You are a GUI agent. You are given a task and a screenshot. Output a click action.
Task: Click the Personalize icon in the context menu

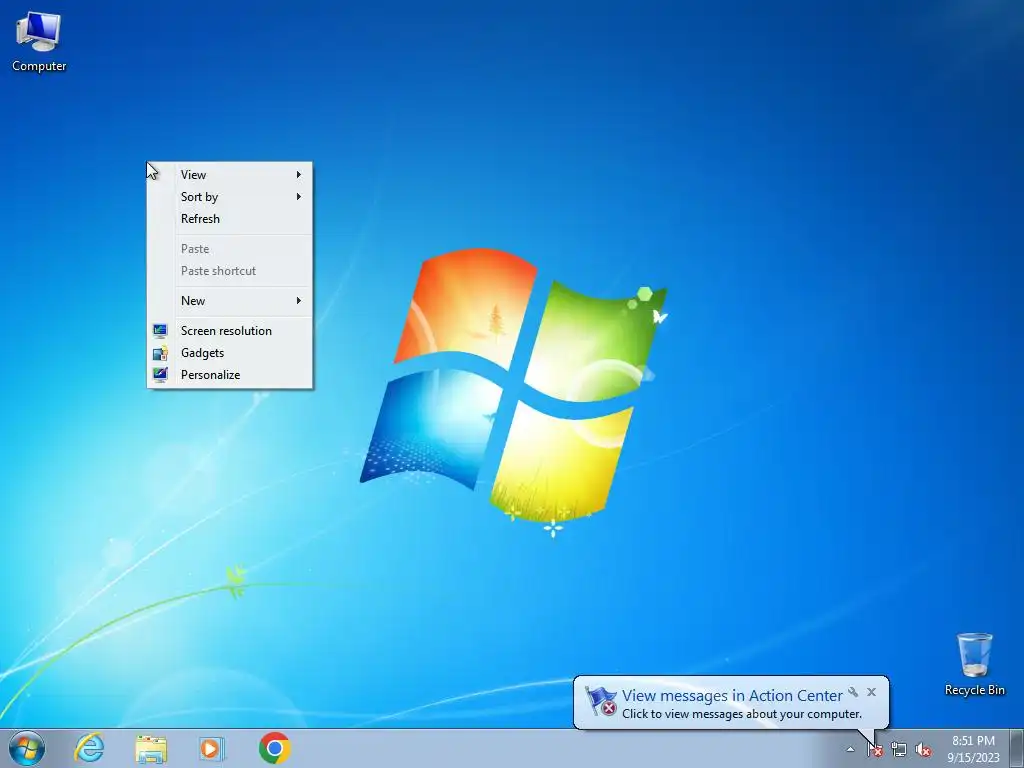click(x=160, y=375)
